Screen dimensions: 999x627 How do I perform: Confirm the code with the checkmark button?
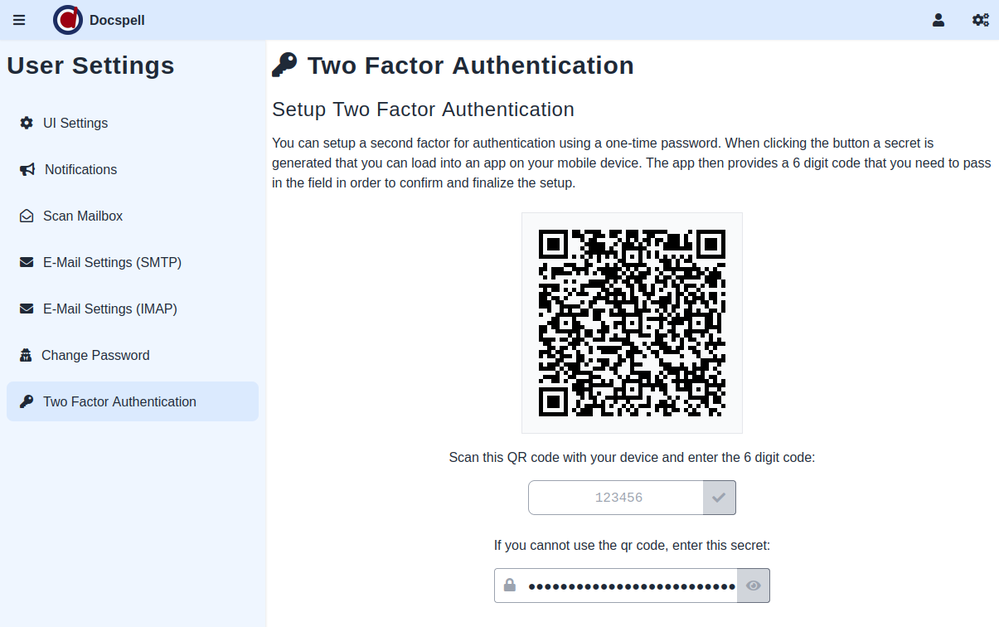[x=719, y=497]
